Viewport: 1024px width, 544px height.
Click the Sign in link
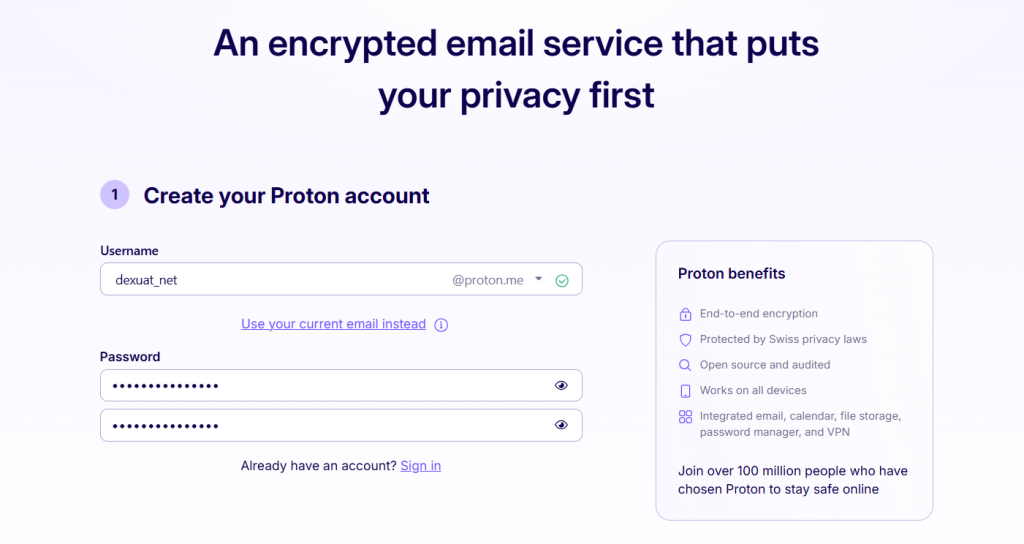[x=420, y=466]
